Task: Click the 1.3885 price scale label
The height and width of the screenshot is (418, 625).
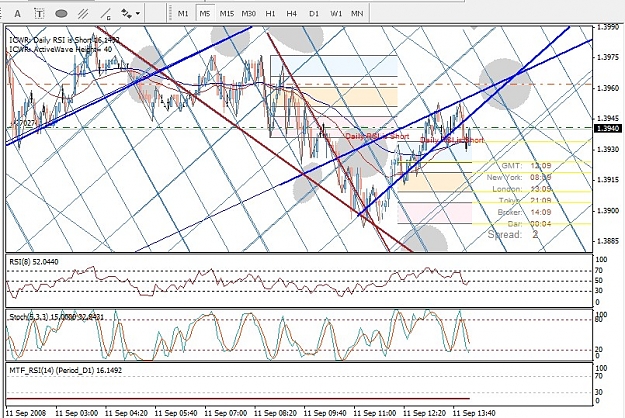Action: 607,241
